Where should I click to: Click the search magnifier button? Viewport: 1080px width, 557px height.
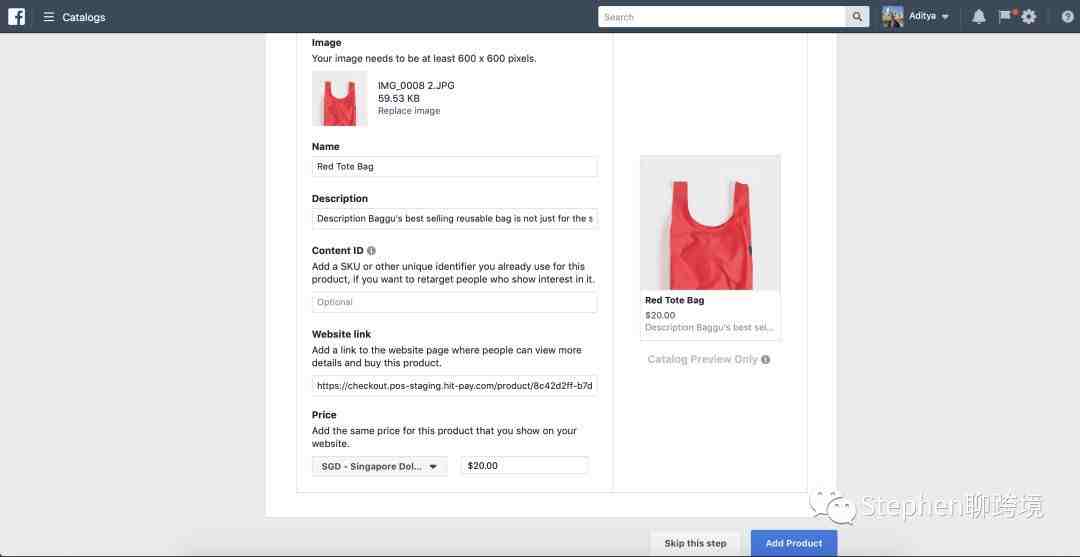857,17
